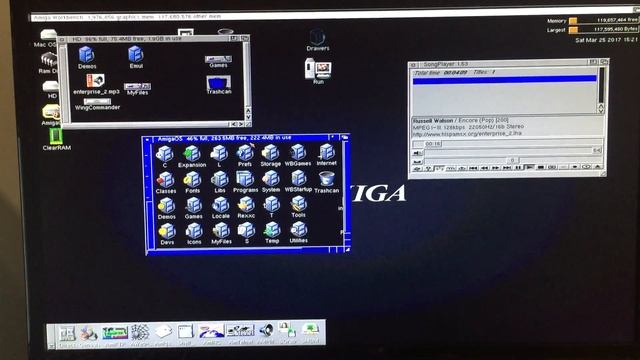Skip to previous track in SongPlayer
This screenshot has height=360, width=640.
point(473,168)
